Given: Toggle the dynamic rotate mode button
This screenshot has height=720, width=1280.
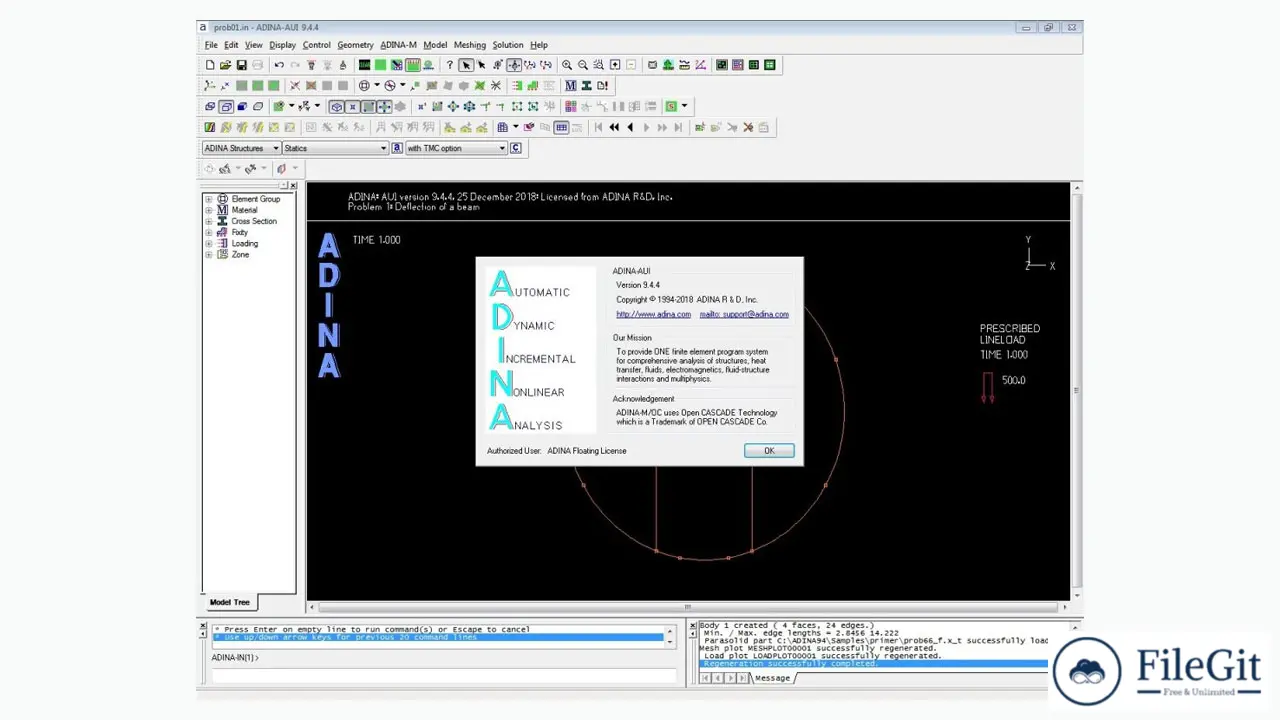Looking at the screenshot, I should pyautogui.click(x=514, y=65).
